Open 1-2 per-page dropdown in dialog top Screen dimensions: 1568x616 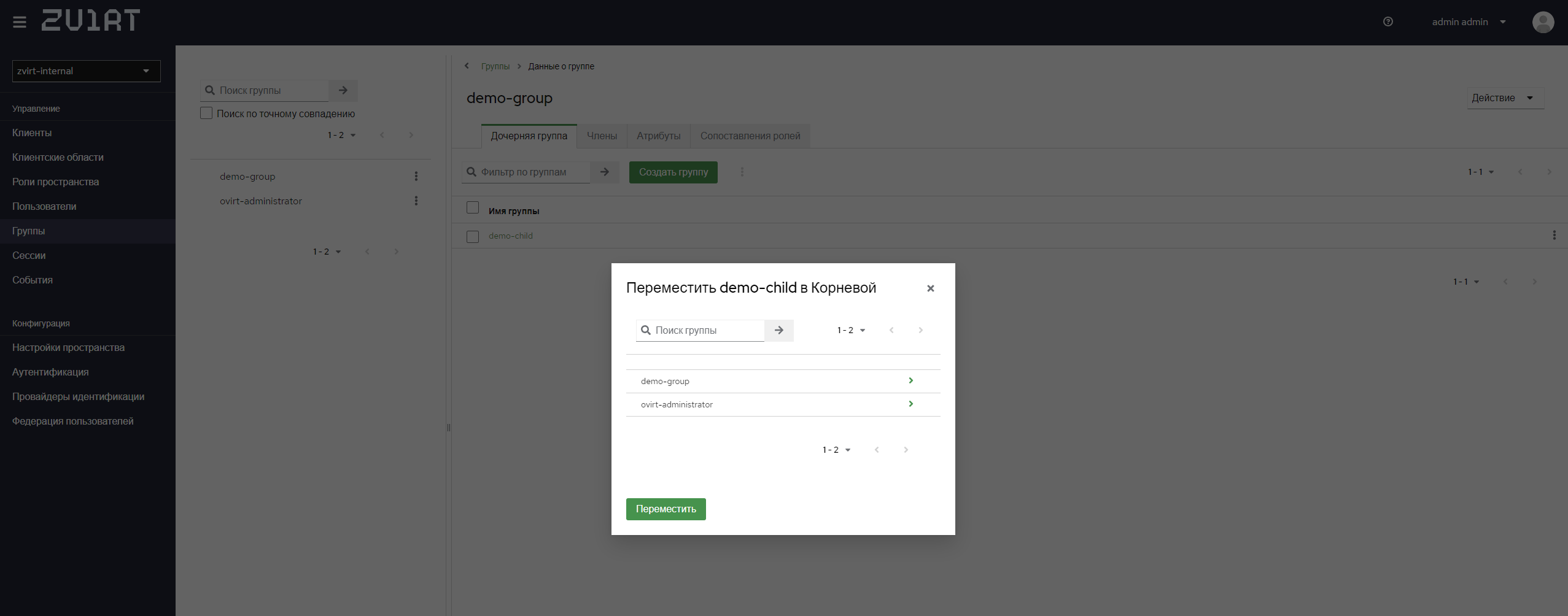pos(851,330)
